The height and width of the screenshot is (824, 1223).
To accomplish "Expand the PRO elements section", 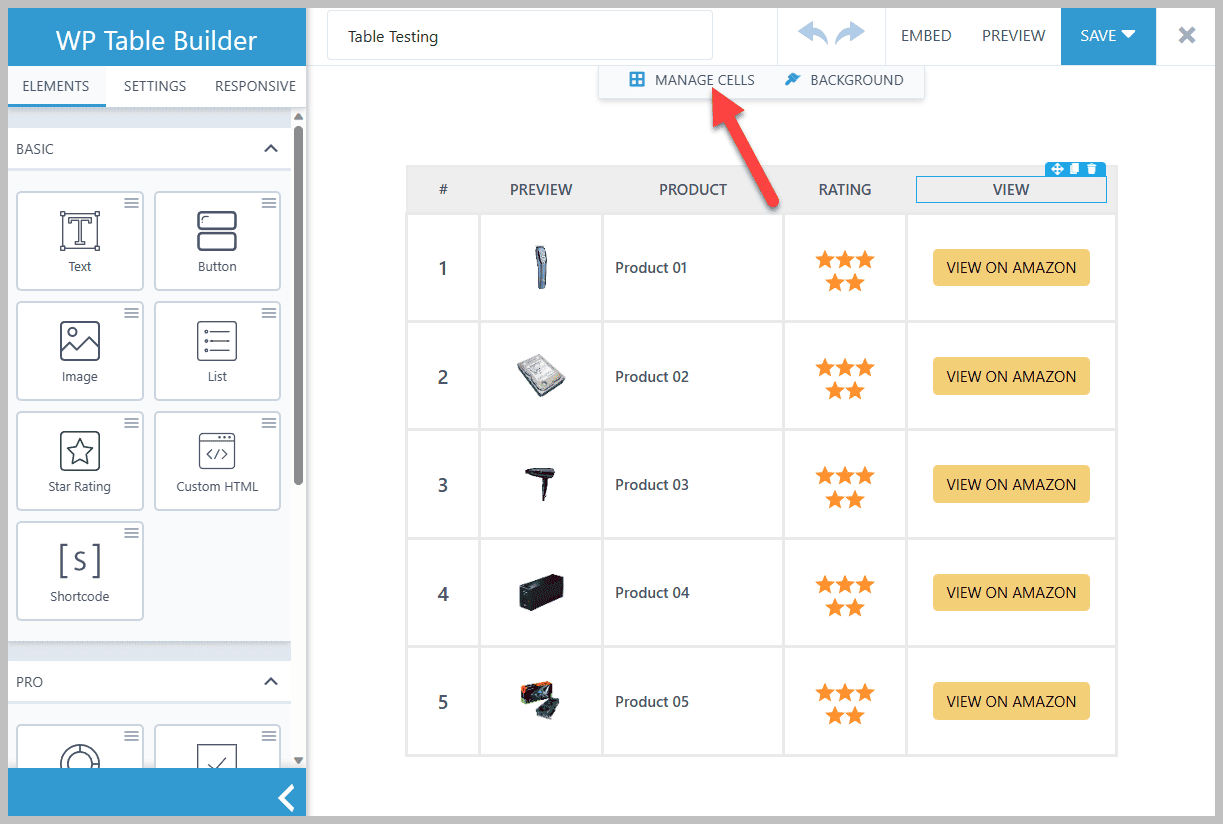I will coord(270,681).
